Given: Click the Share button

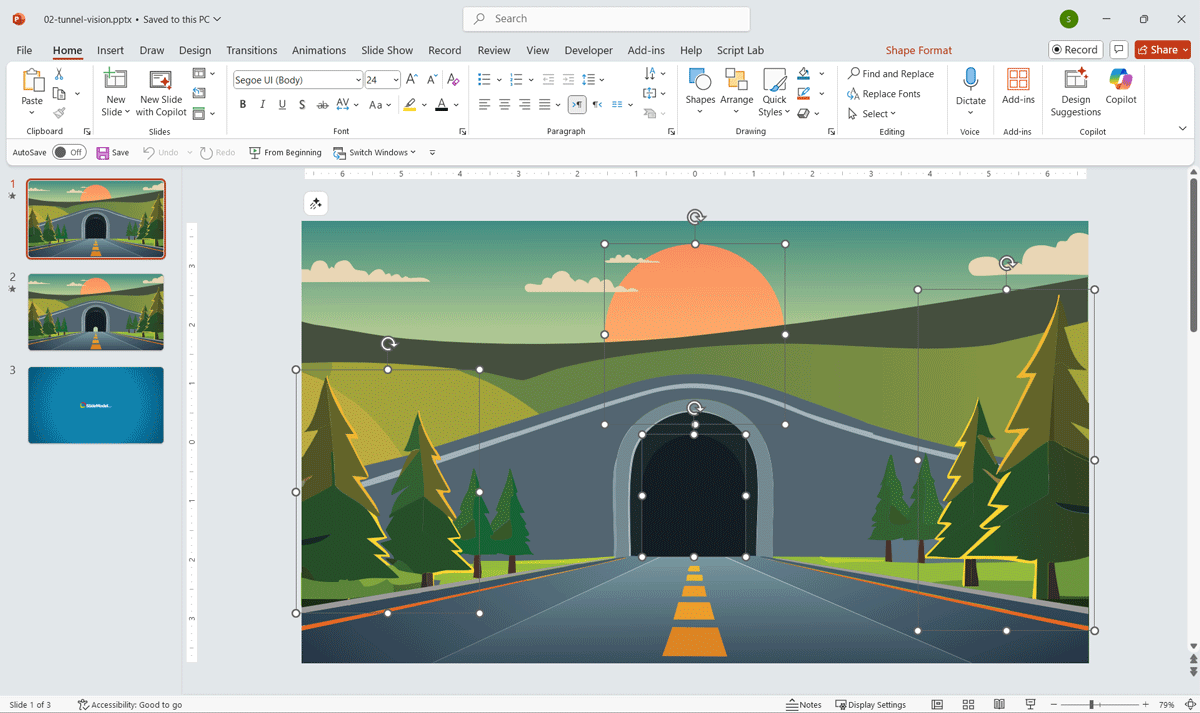Looking at the screenshot, I should pos(1162,50).
